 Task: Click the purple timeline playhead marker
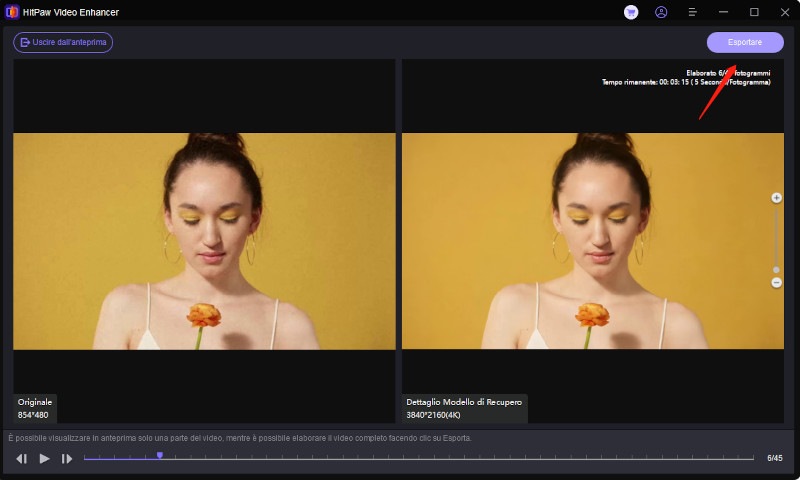tap(159, 456)
